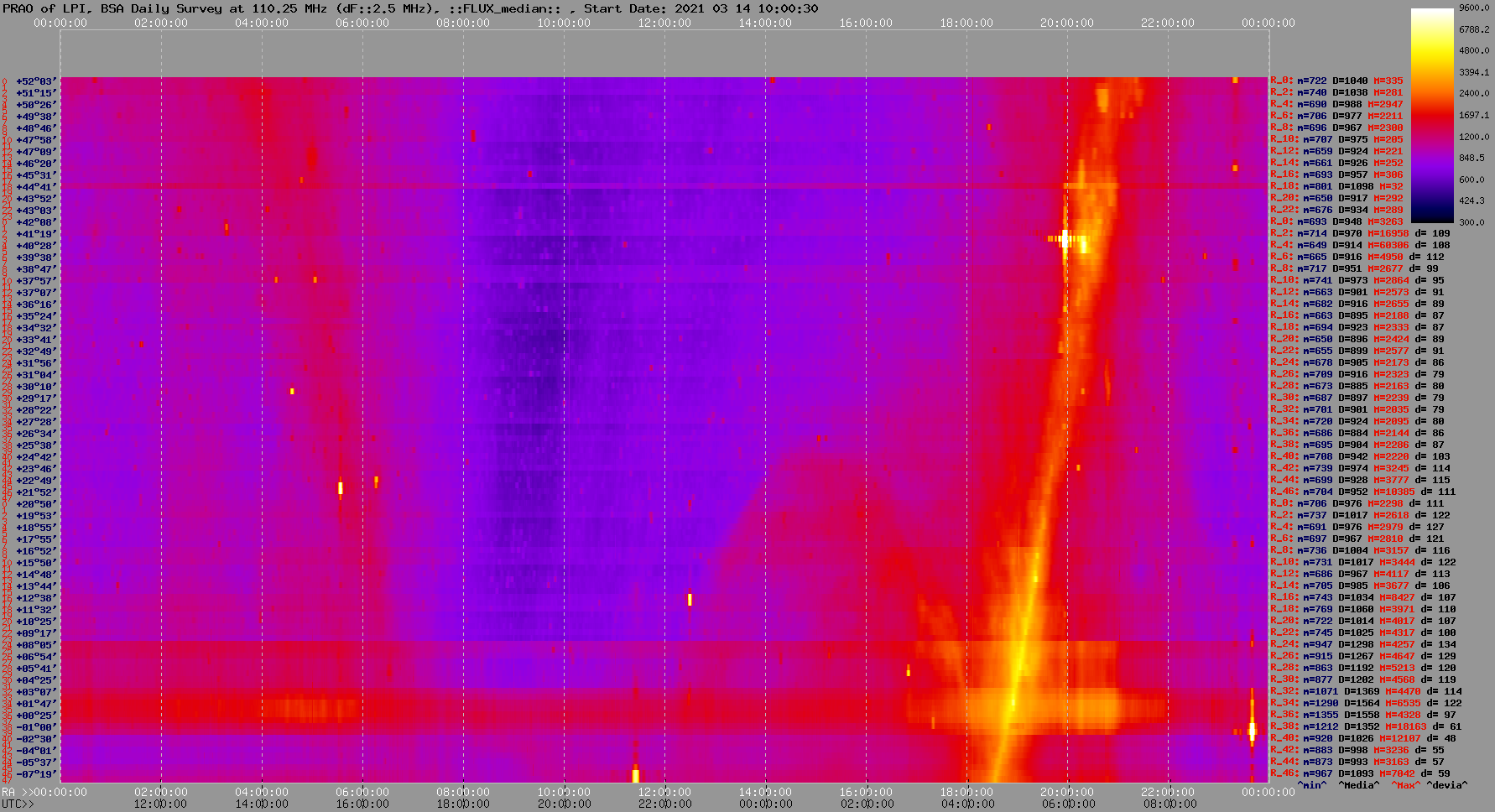Viewport: 1495px width, 812px height.
Task: Select the +42°08' declination label
Action: click(x=36, y=222)
